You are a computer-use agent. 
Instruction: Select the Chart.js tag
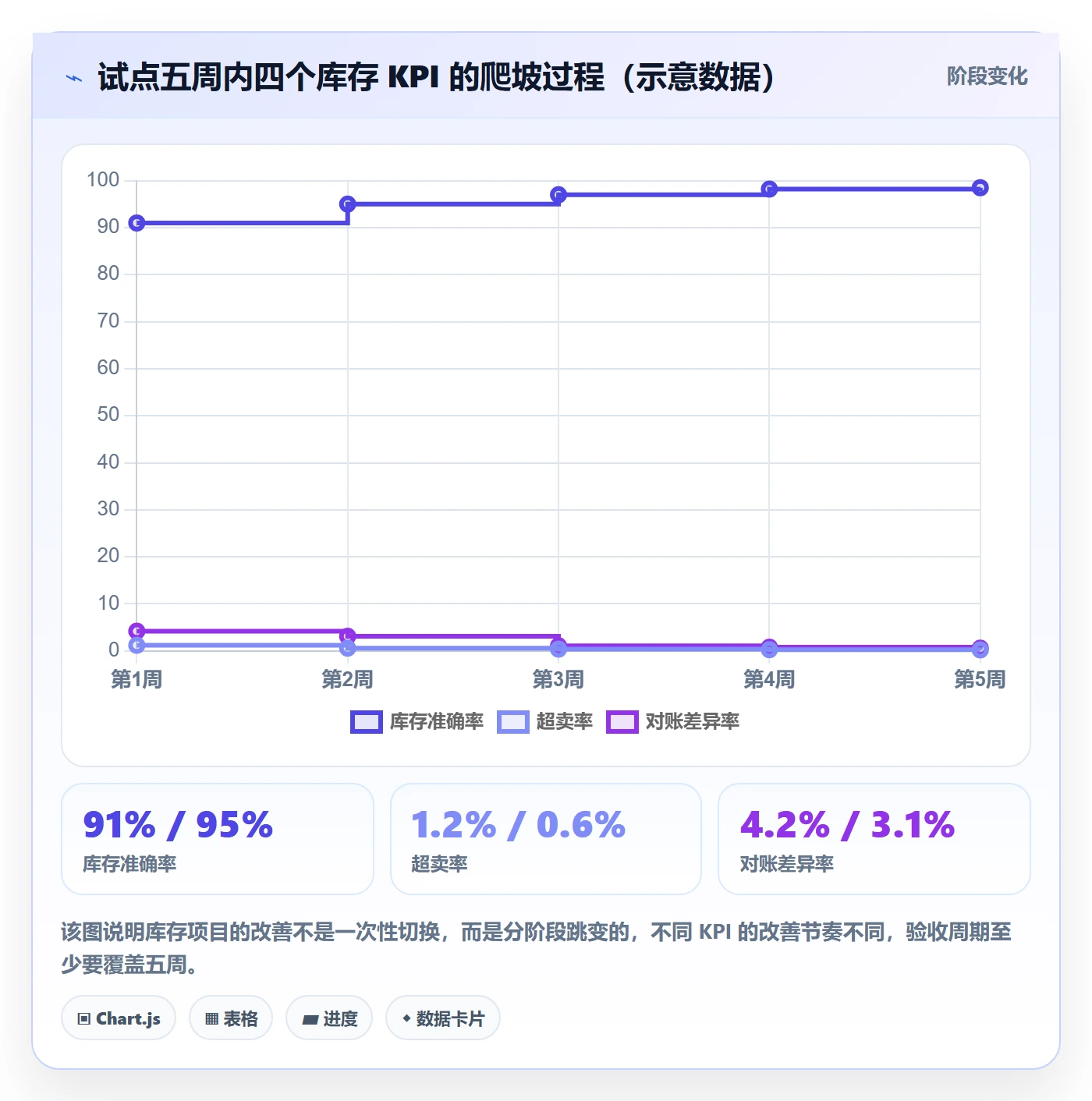[119, 1018]
